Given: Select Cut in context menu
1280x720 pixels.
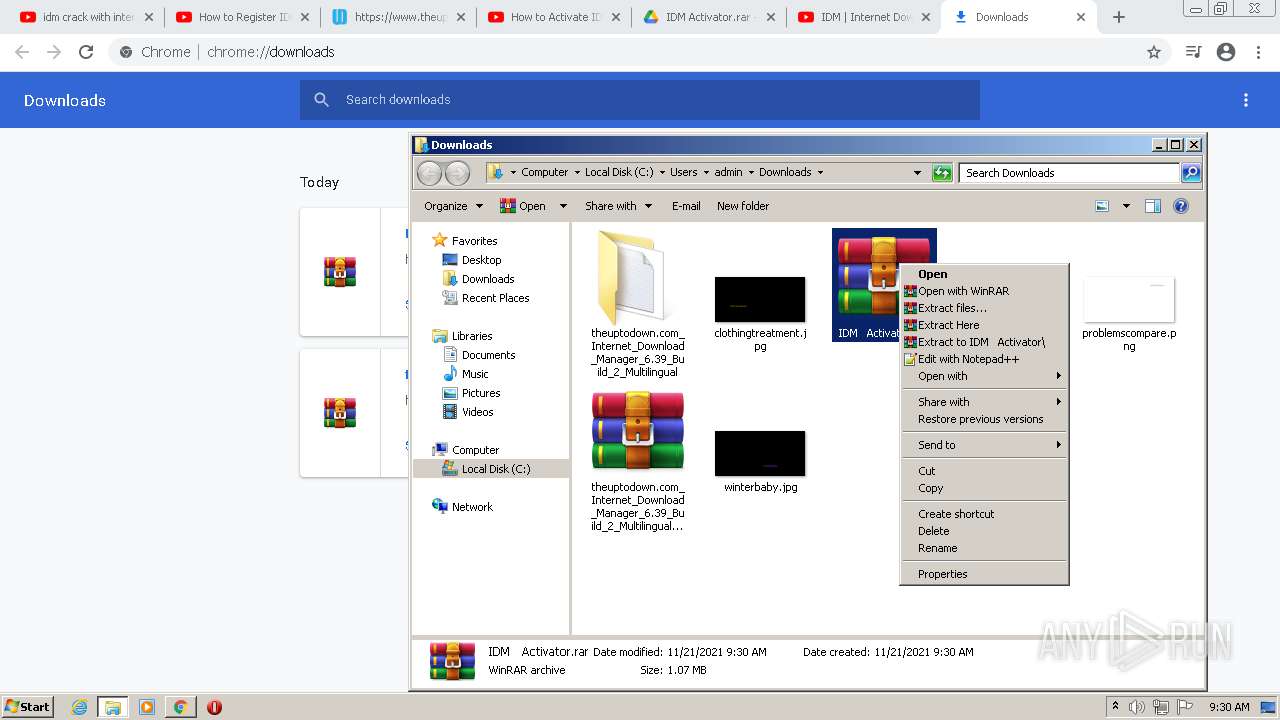Looking at the screenshot, I should click(x=984, y=471).
